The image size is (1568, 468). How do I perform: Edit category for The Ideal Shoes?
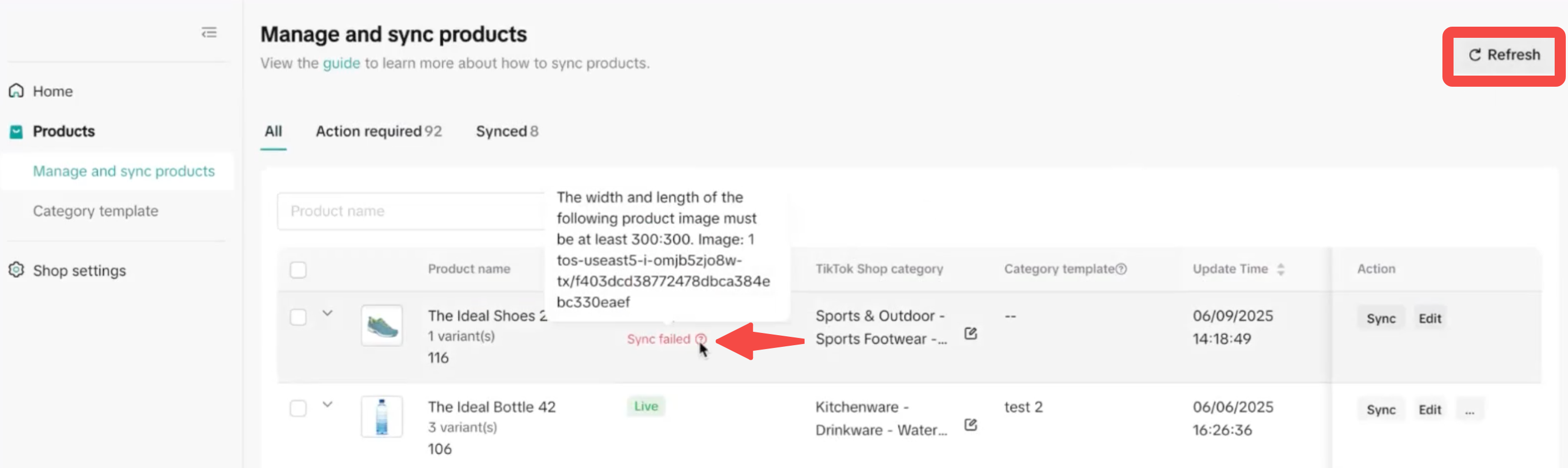point(970,333)
